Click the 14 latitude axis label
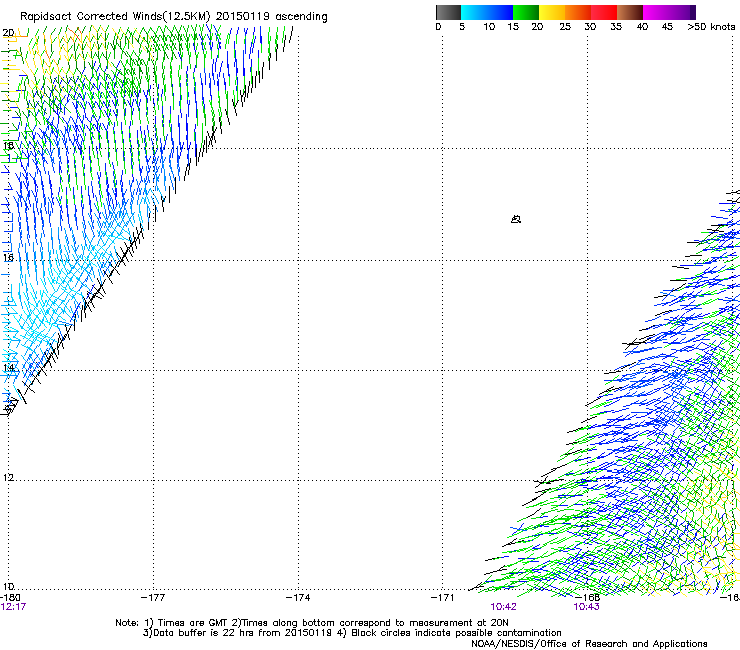This screenshot has height=650, width=740. [8, 367]
